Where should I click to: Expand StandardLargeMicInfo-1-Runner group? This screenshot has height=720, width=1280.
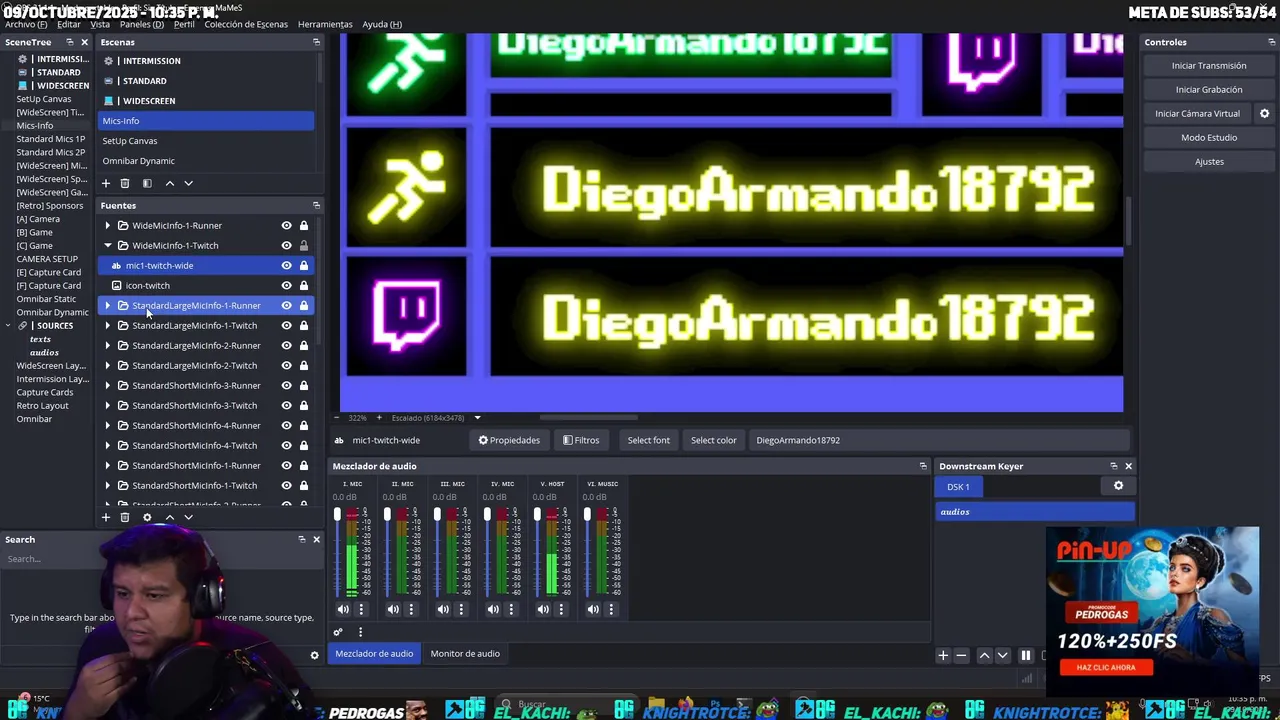point(108,305)
